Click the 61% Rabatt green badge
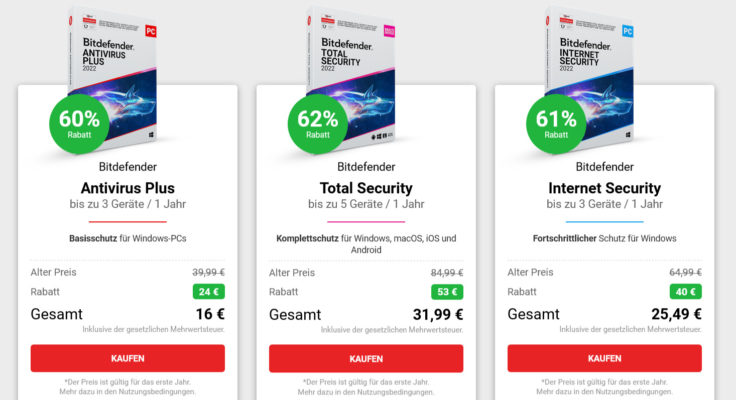This screenshot has height=400, width=736. coord(556,124)
